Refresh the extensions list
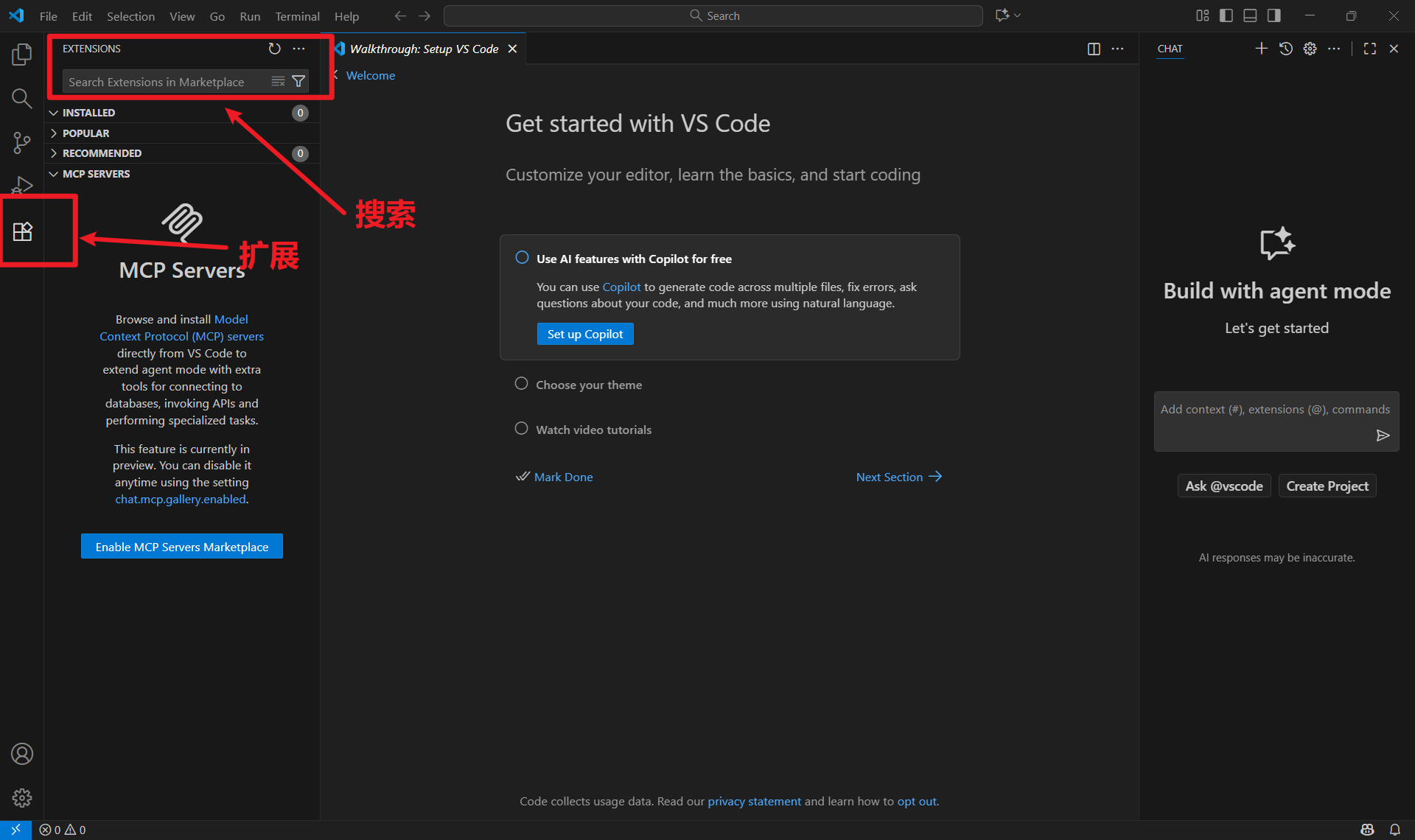Viewport: 1415px width, 840px height. (x=274, y=49)
